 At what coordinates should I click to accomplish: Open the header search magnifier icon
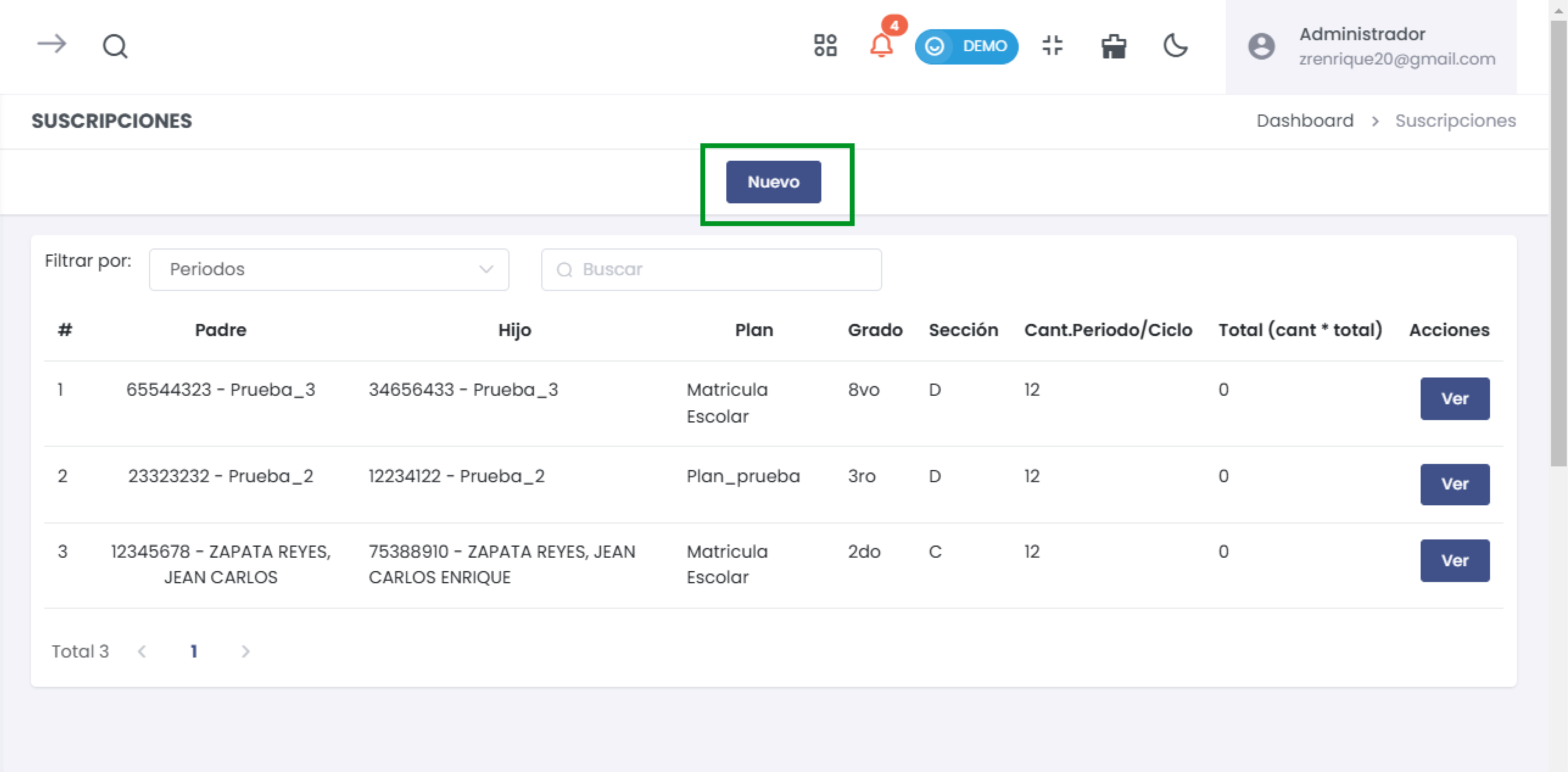click(115, 45)
